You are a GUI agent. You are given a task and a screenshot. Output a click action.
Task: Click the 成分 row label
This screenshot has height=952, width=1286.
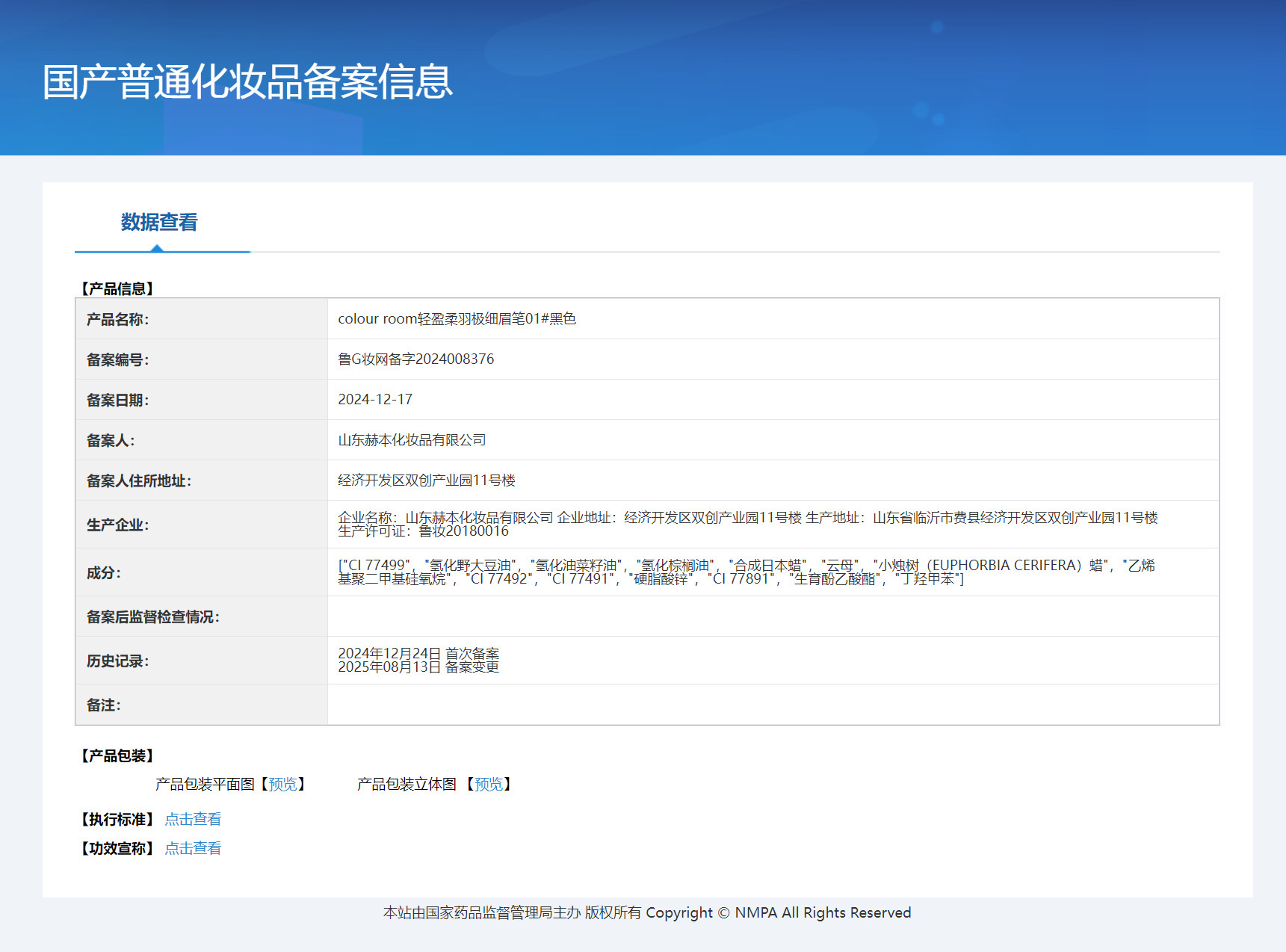103,573
